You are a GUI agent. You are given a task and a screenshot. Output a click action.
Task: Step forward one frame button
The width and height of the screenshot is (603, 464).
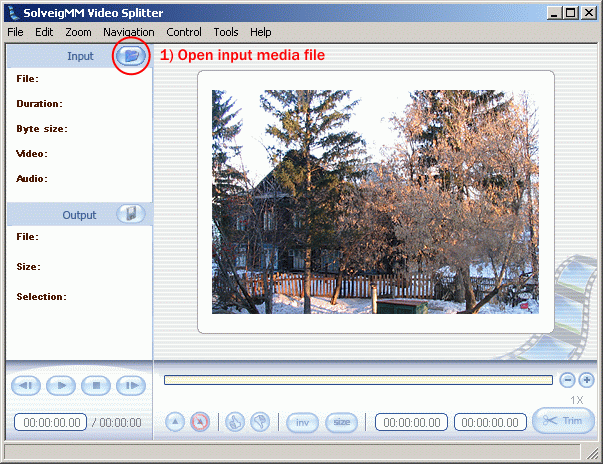click(x=131, y=385)
